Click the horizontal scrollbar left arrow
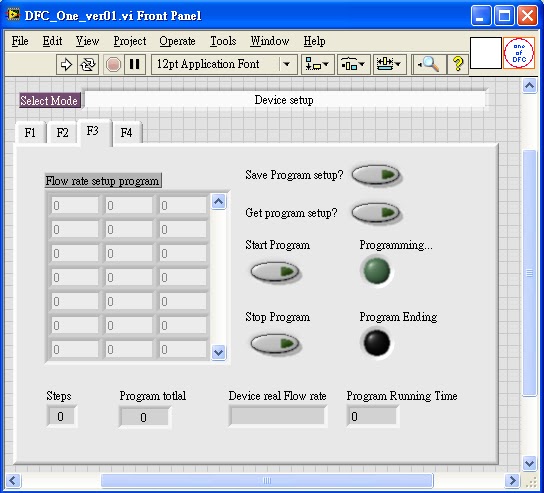 13,481
